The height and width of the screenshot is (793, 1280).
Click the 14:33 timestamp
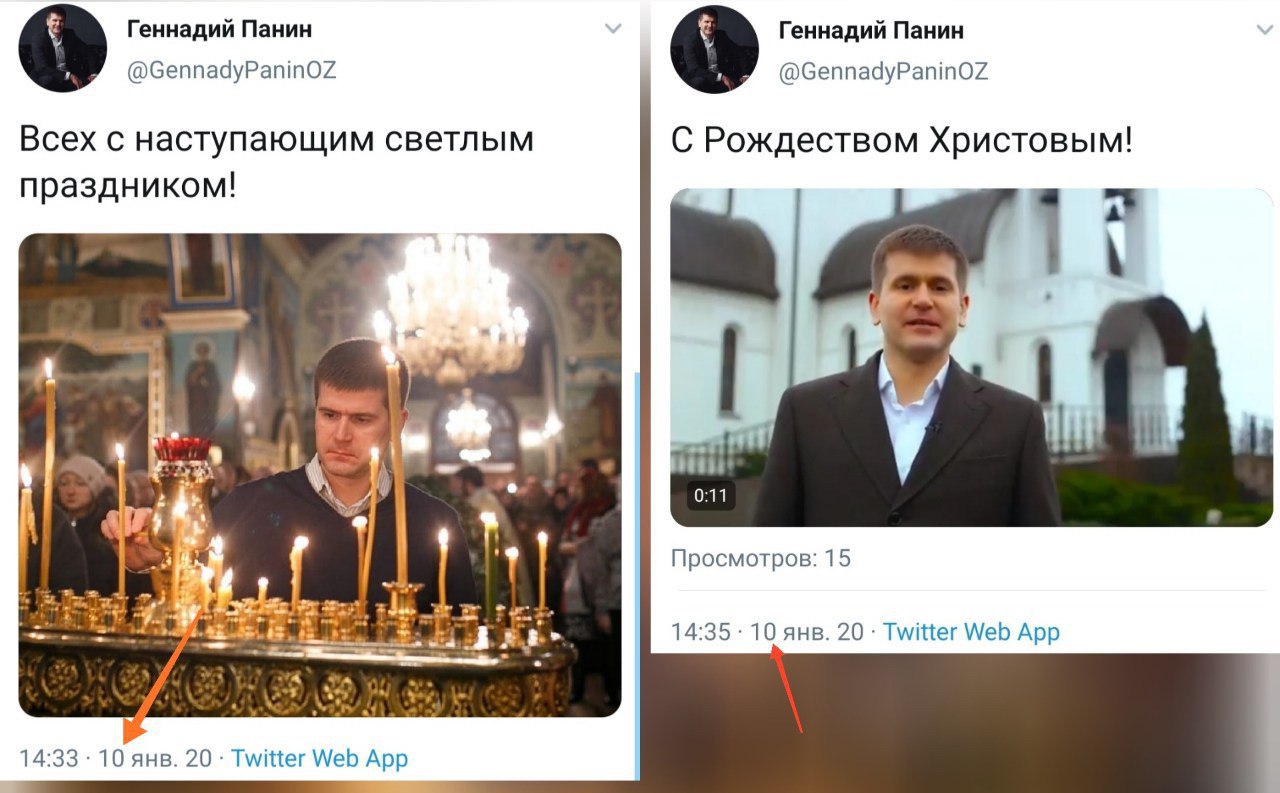(x=48, y=758)
